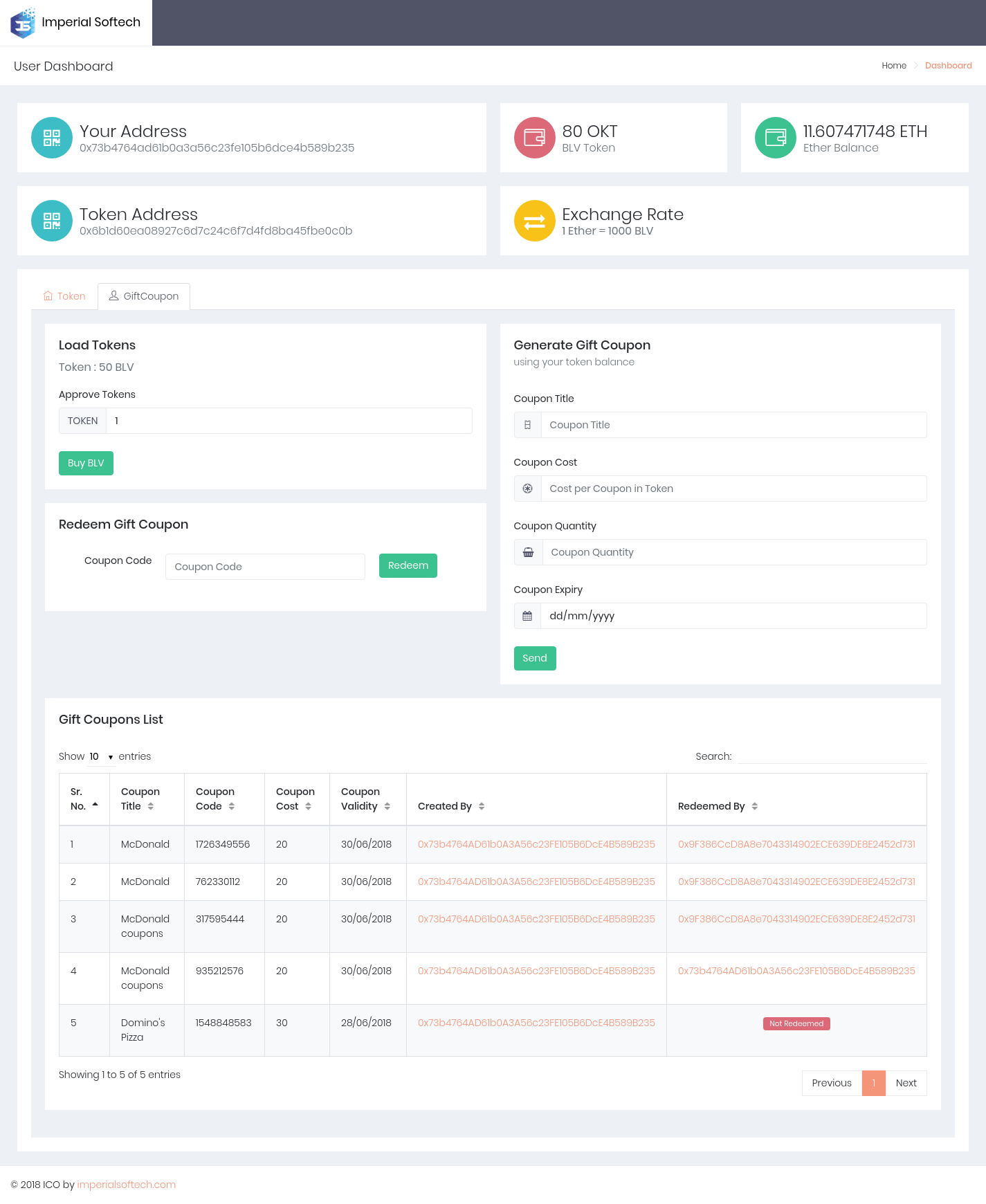Click Your Address hash text
The image size is (986, 1204).
pos(217,148)
